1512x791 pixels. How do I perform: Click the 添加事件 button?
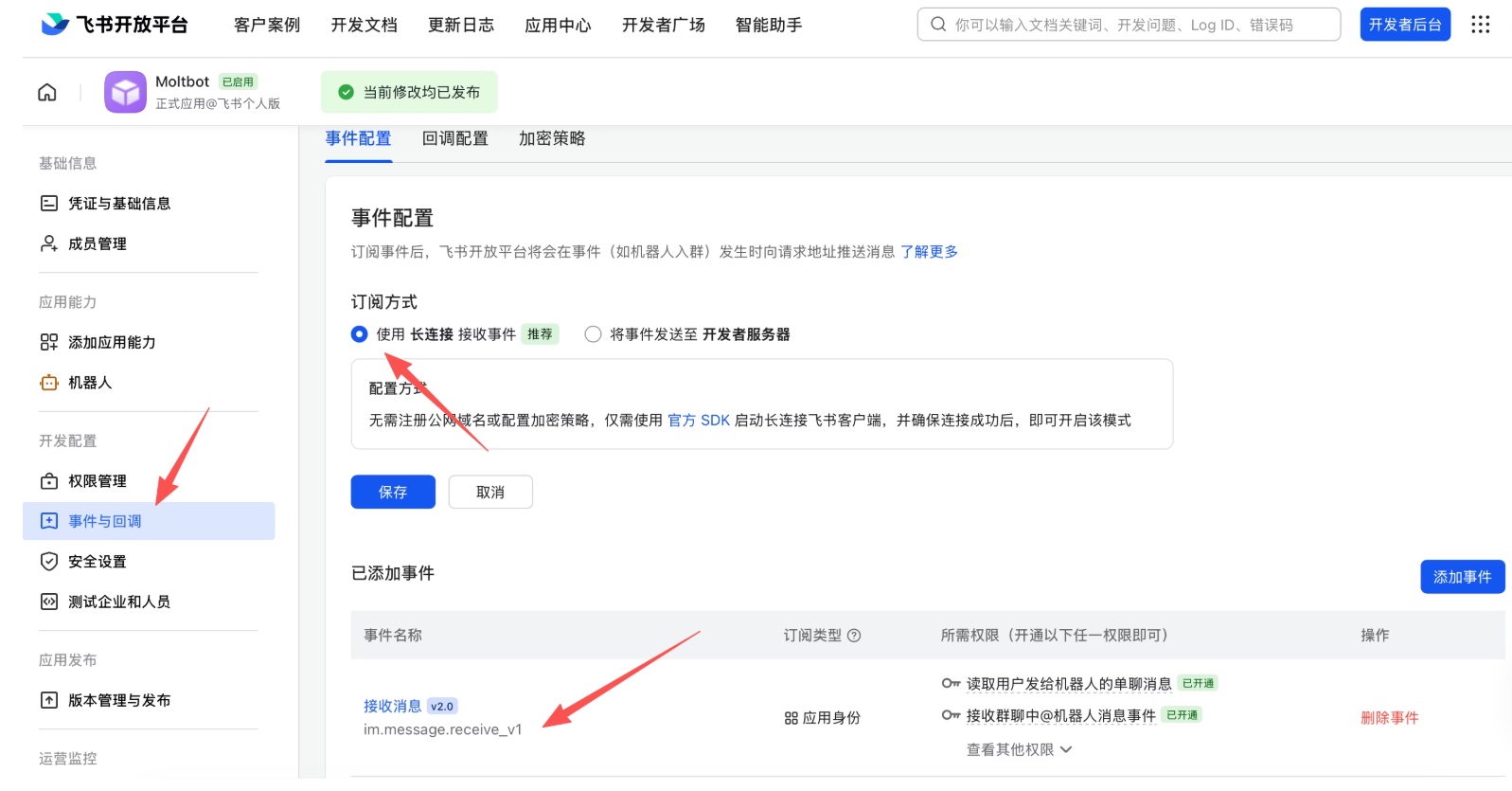1462,576
